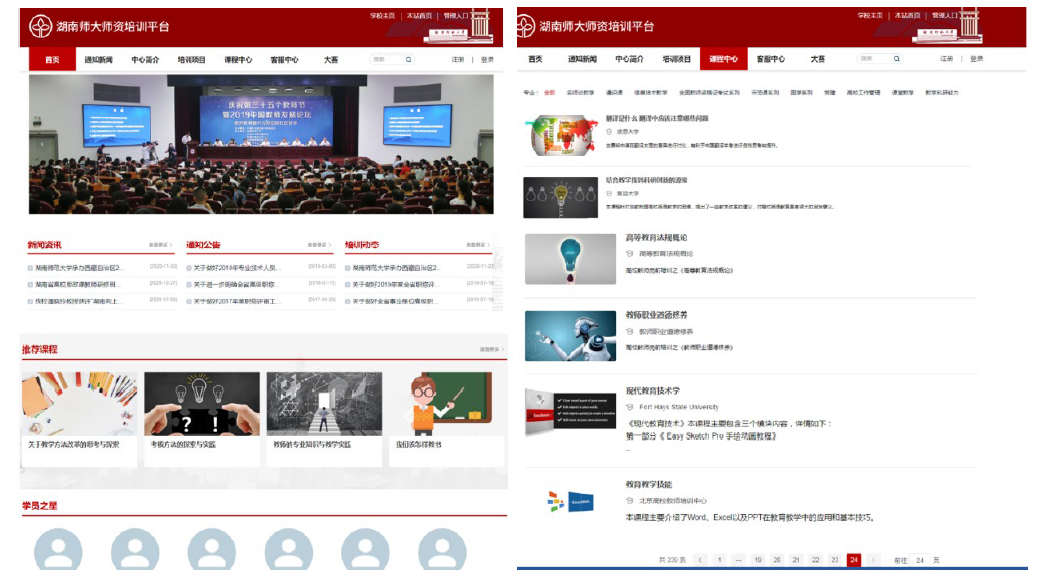Switch to 客服中心 tab in right navigation

(770, 59)
